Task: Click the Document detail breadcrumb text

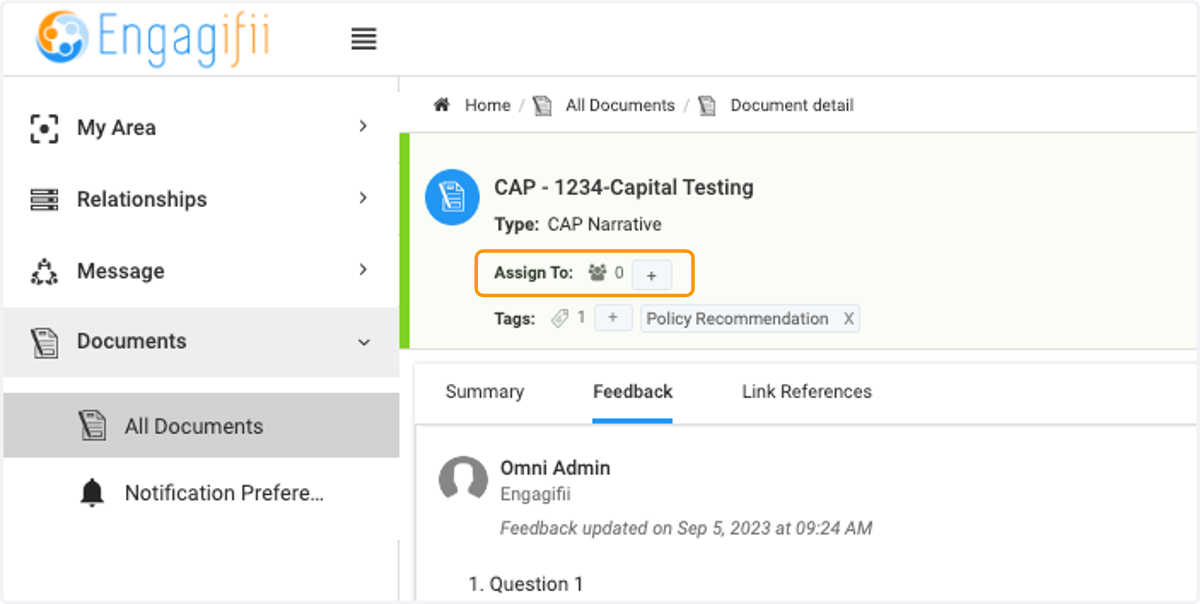Action: 792,105
